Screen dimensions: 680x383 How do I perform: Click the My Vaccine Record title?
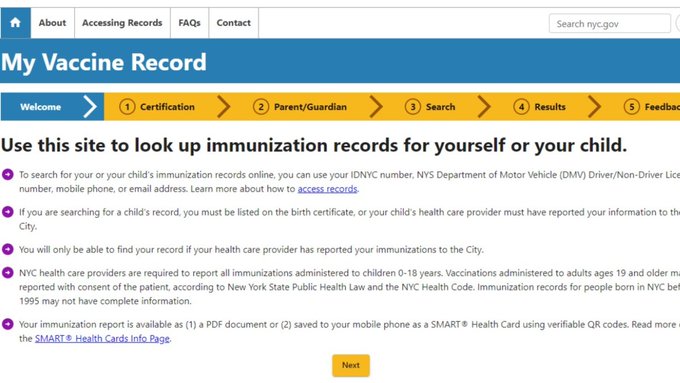coord(104,62)
